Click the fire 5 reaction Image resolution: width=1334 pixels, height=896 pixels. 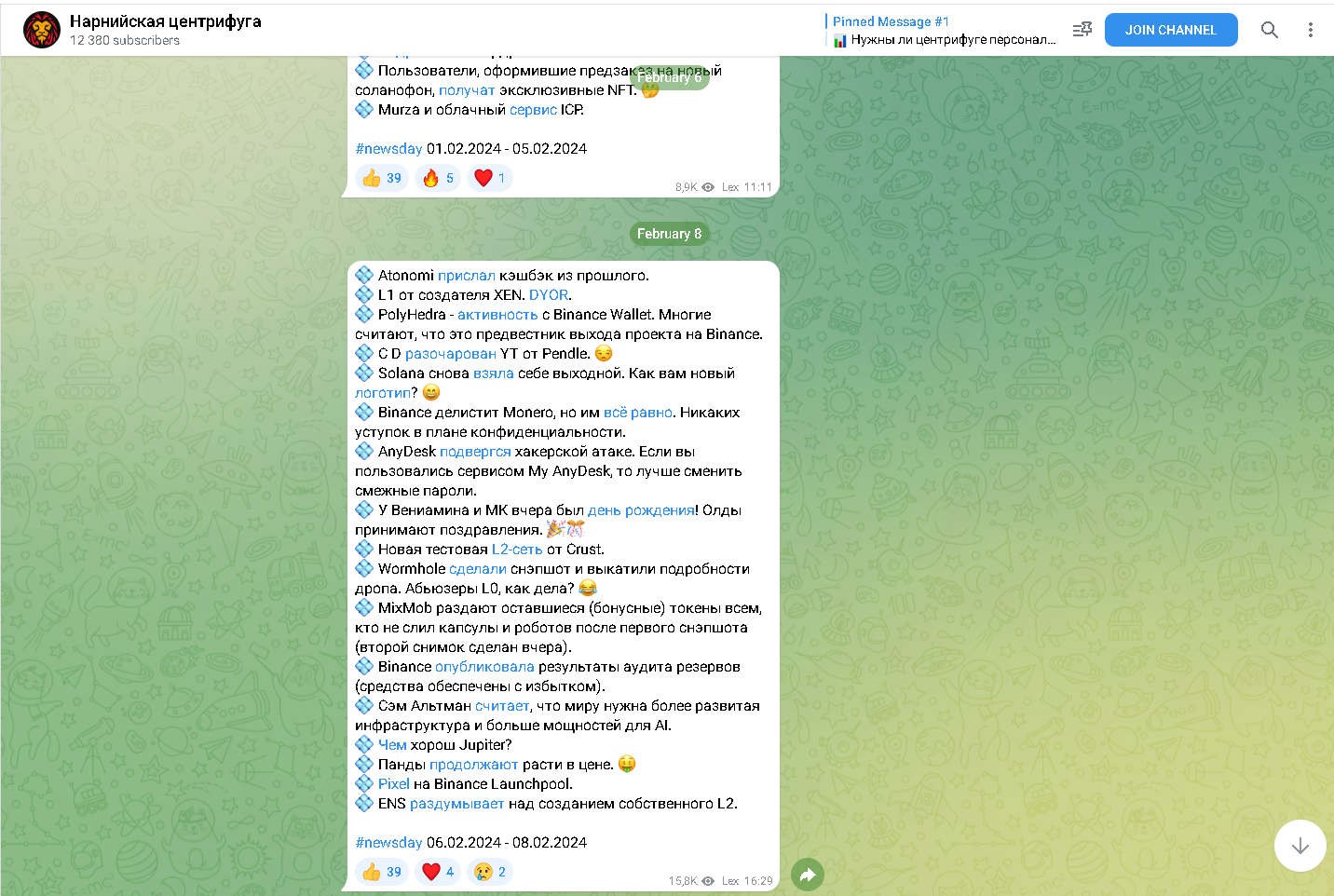click(438, 178)
